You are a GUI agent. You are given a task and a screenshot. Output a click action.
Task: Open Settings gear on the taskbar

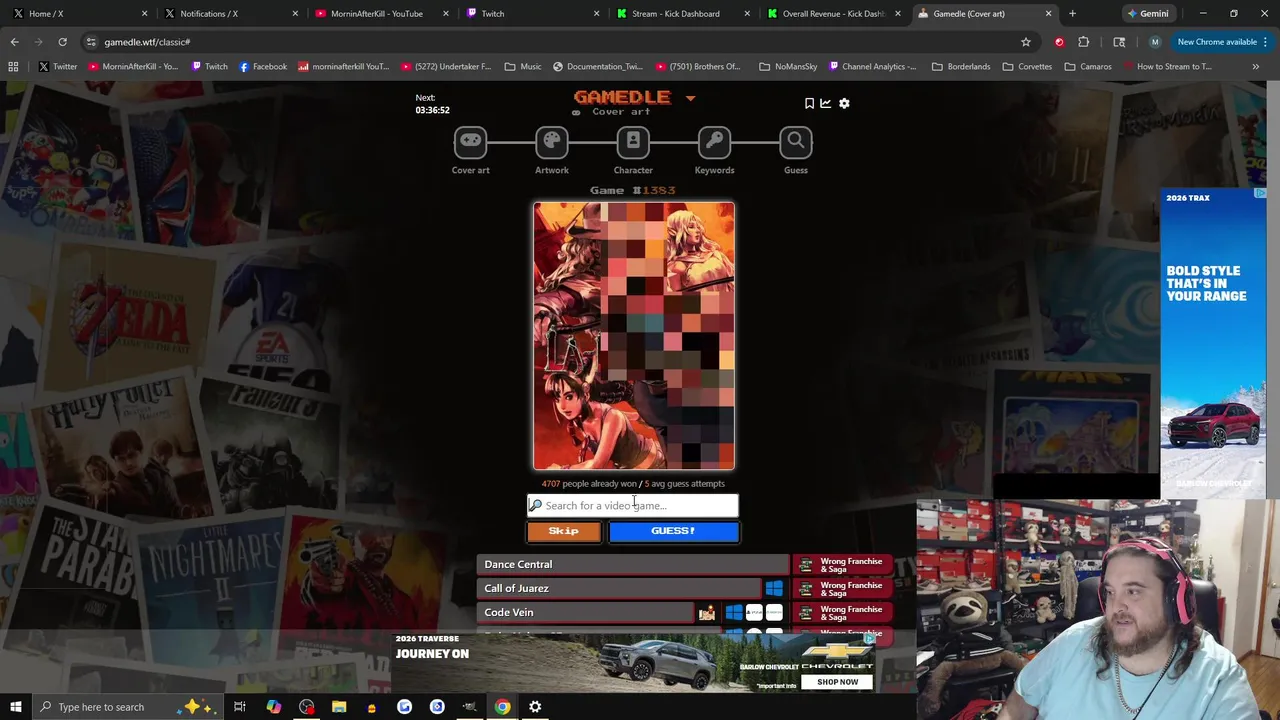coord(535,707)
